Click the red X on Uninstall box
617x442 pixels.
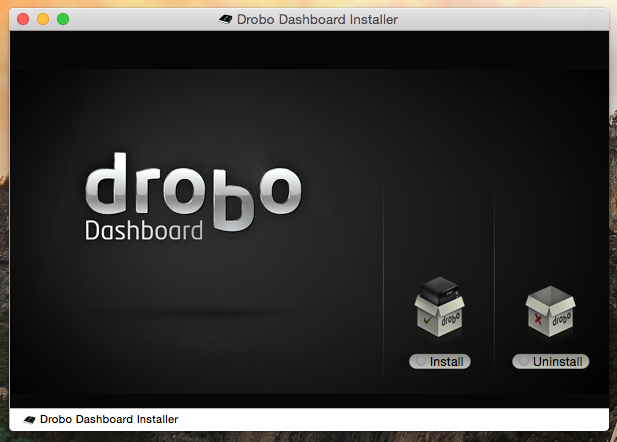539,321
